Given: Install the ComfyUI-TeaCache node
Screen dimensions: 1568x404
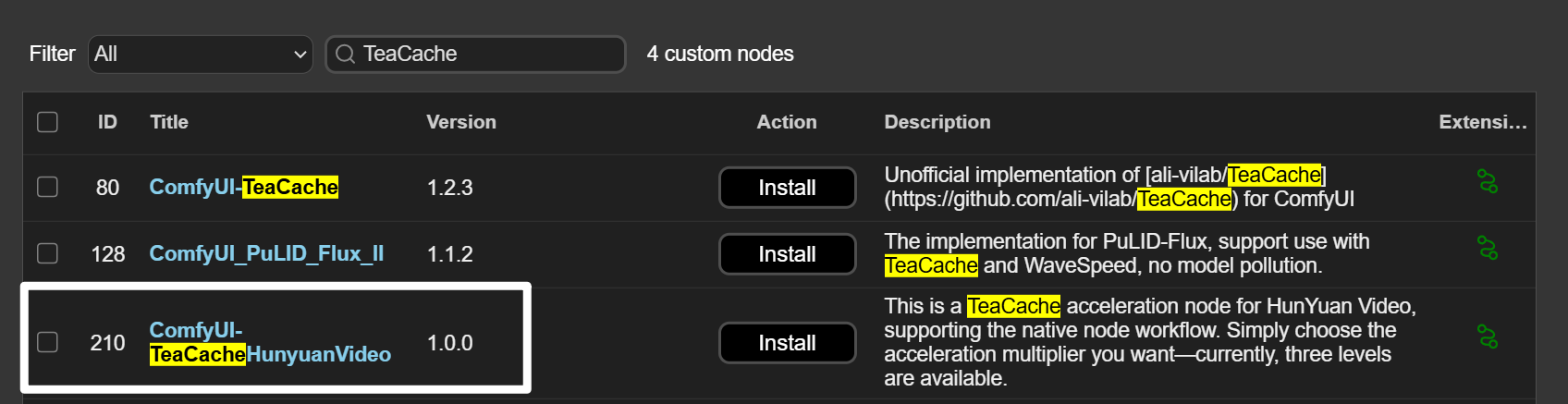Looking at the screenshot, I should 787,188.
